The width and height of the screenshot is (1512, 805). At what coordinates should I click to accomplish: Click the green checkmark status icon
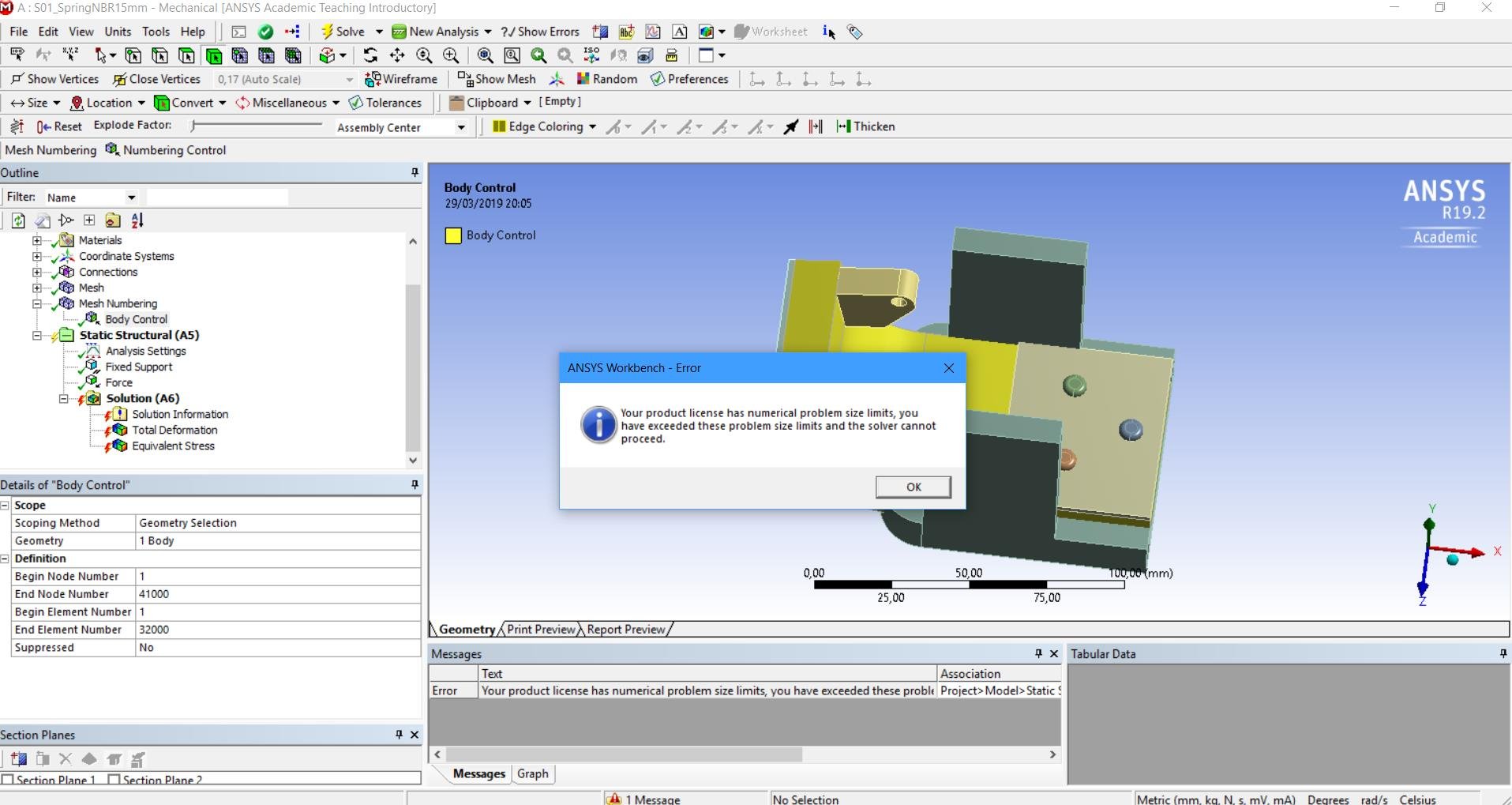[266, 32]
